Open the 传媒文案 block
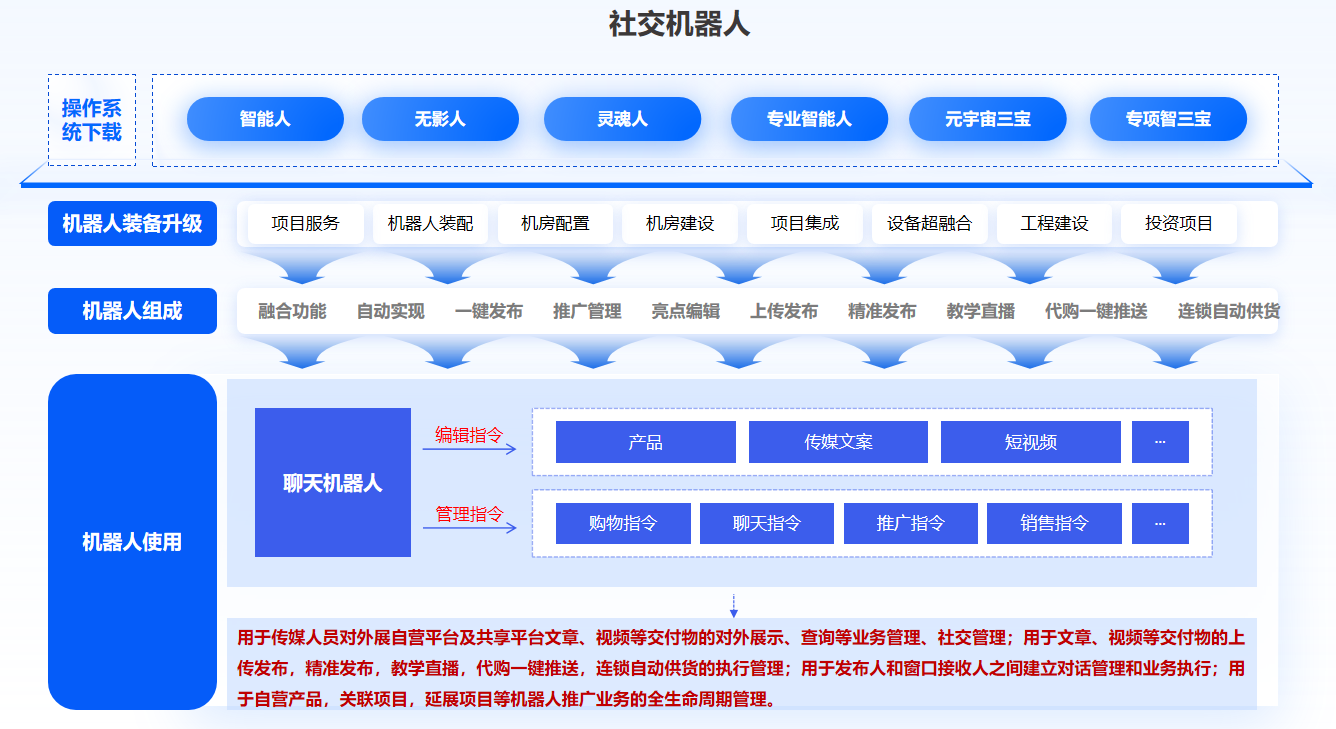 coord(838,442)
